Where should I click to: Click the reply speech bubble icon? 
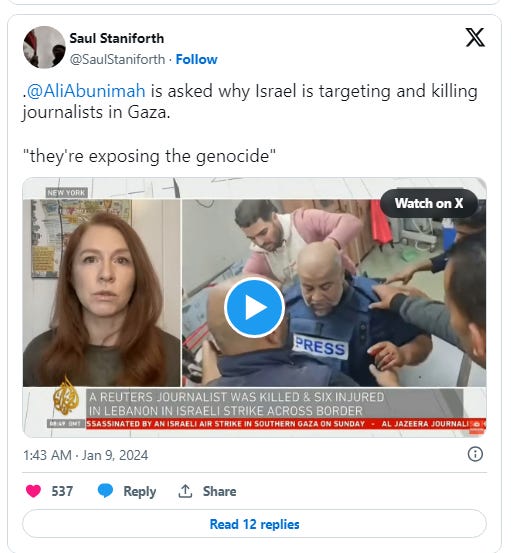(105, 491)
